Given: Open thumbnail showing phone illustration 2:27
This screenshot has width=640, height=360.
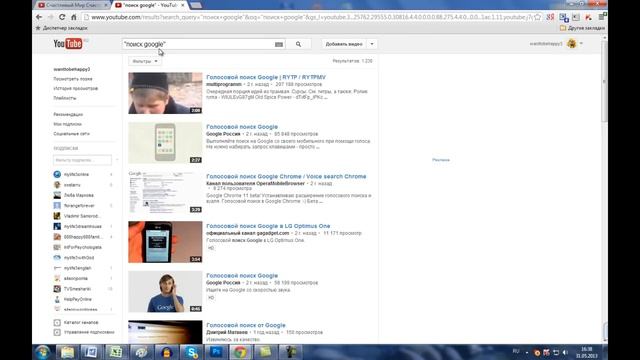Looking at the screenshot, I should pyautogui.click(x=165, y=143).
